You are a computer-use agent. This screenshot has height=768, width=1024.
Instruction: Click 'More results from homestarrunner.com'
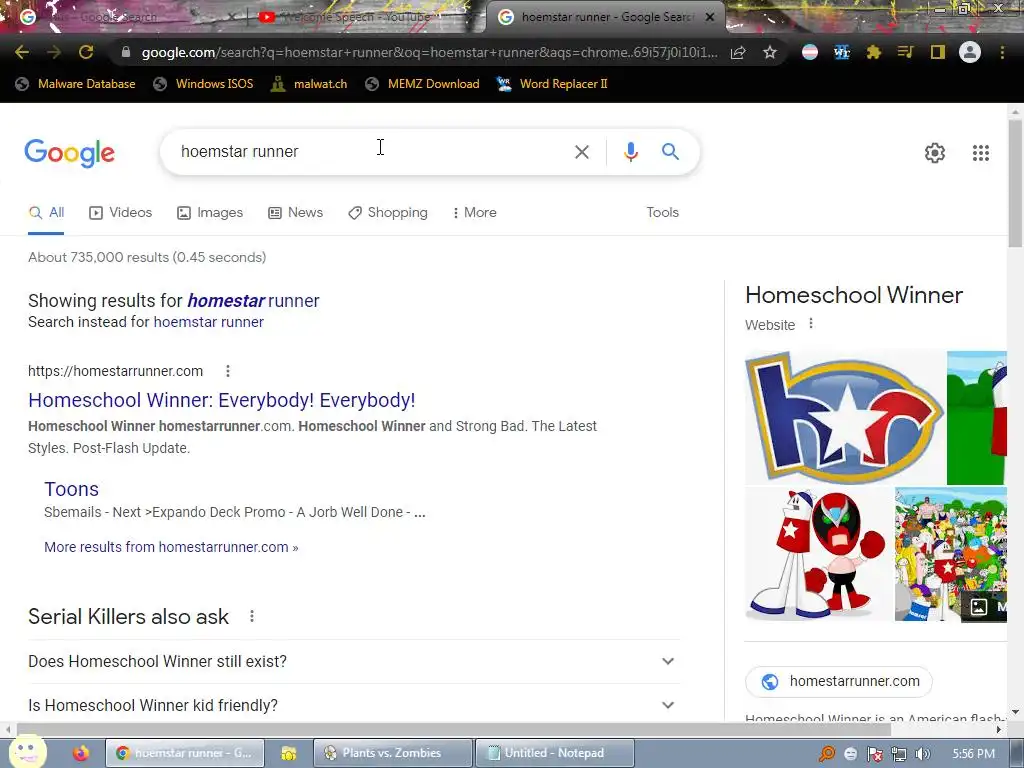(x=171, y=547)
